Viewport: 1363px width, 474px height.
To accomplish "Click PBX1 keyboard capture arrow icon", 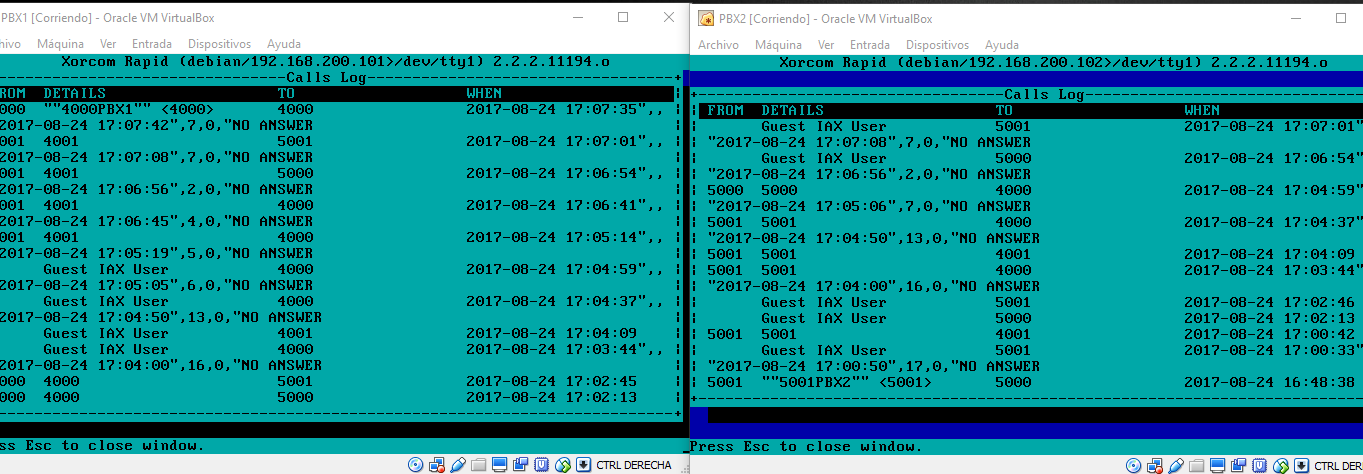I will pos(583,465).
